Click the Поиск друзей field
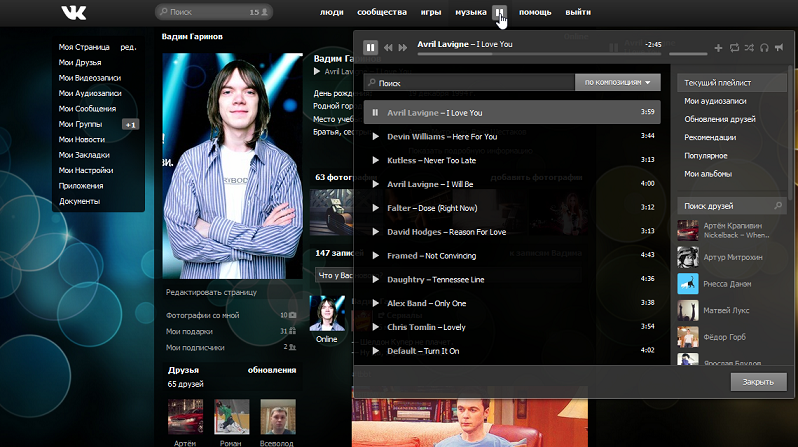The height and width of the screenshot is (447, 798). click(x=731, y=206)
